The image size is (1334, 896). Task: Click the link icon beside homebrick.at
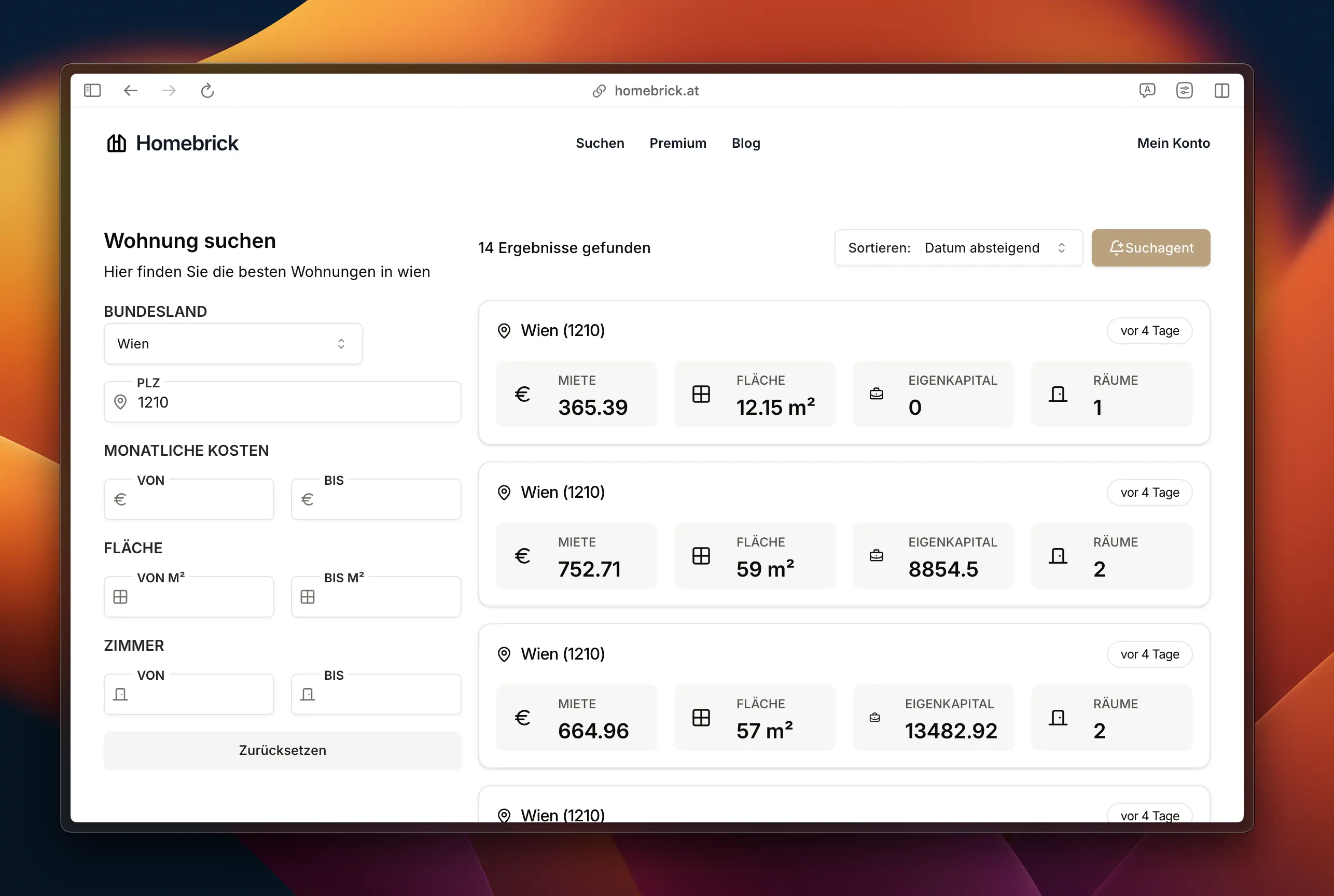[x=599, y=91]
